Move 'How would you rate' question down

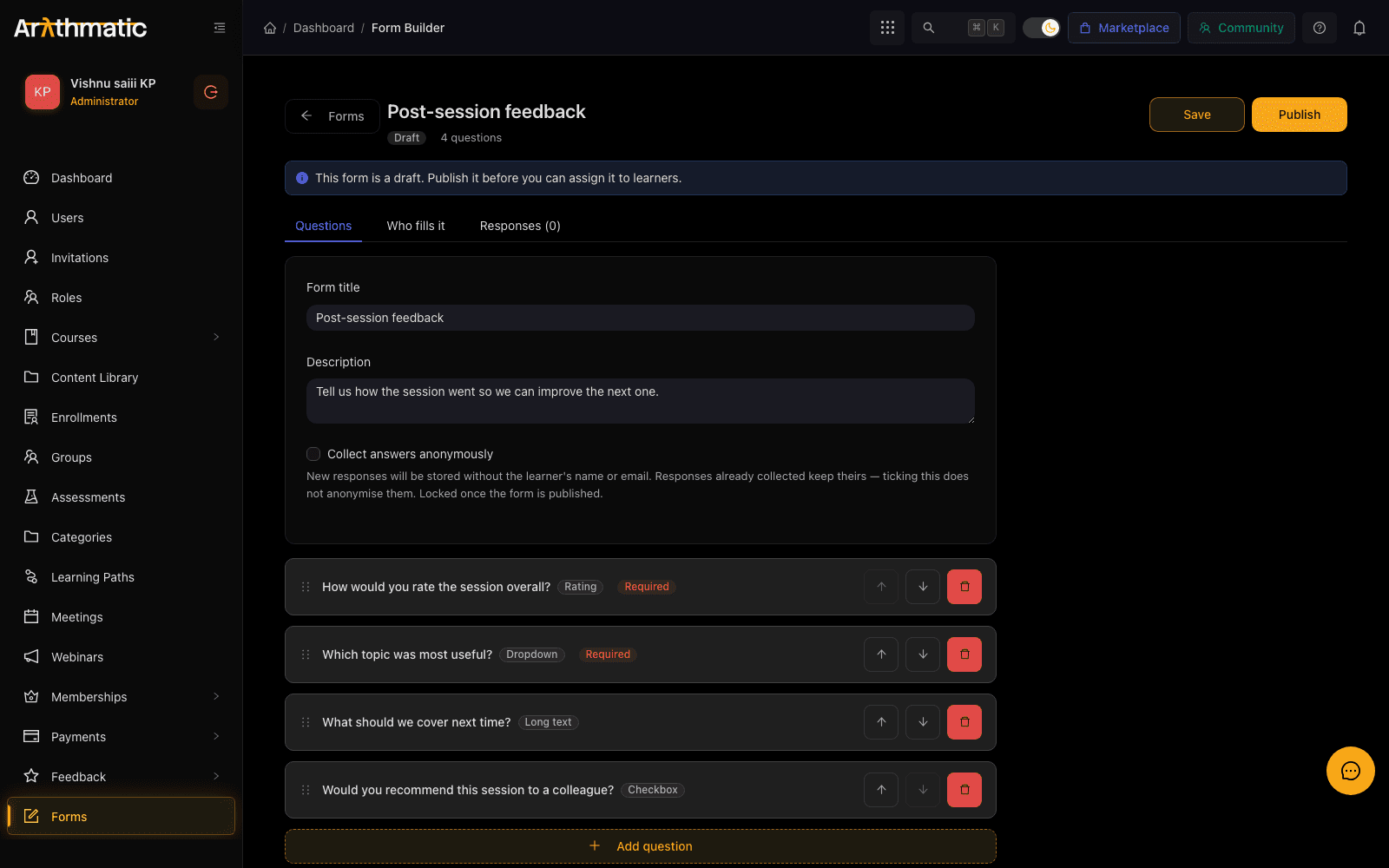coord(923,587)
